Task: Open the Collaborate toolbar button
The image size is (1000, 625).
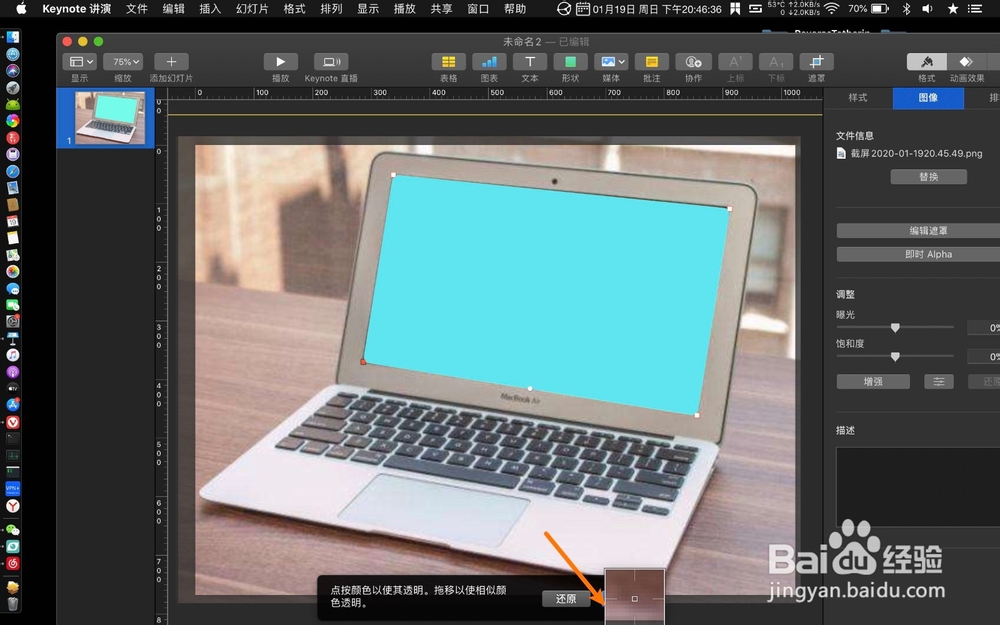Action: click(693, 62)
